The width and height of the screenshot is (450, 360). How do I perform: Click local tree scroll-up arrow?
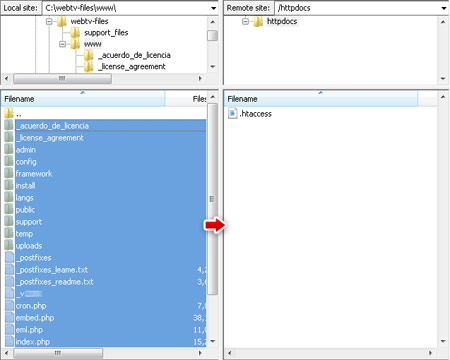[x=212, y=22]
